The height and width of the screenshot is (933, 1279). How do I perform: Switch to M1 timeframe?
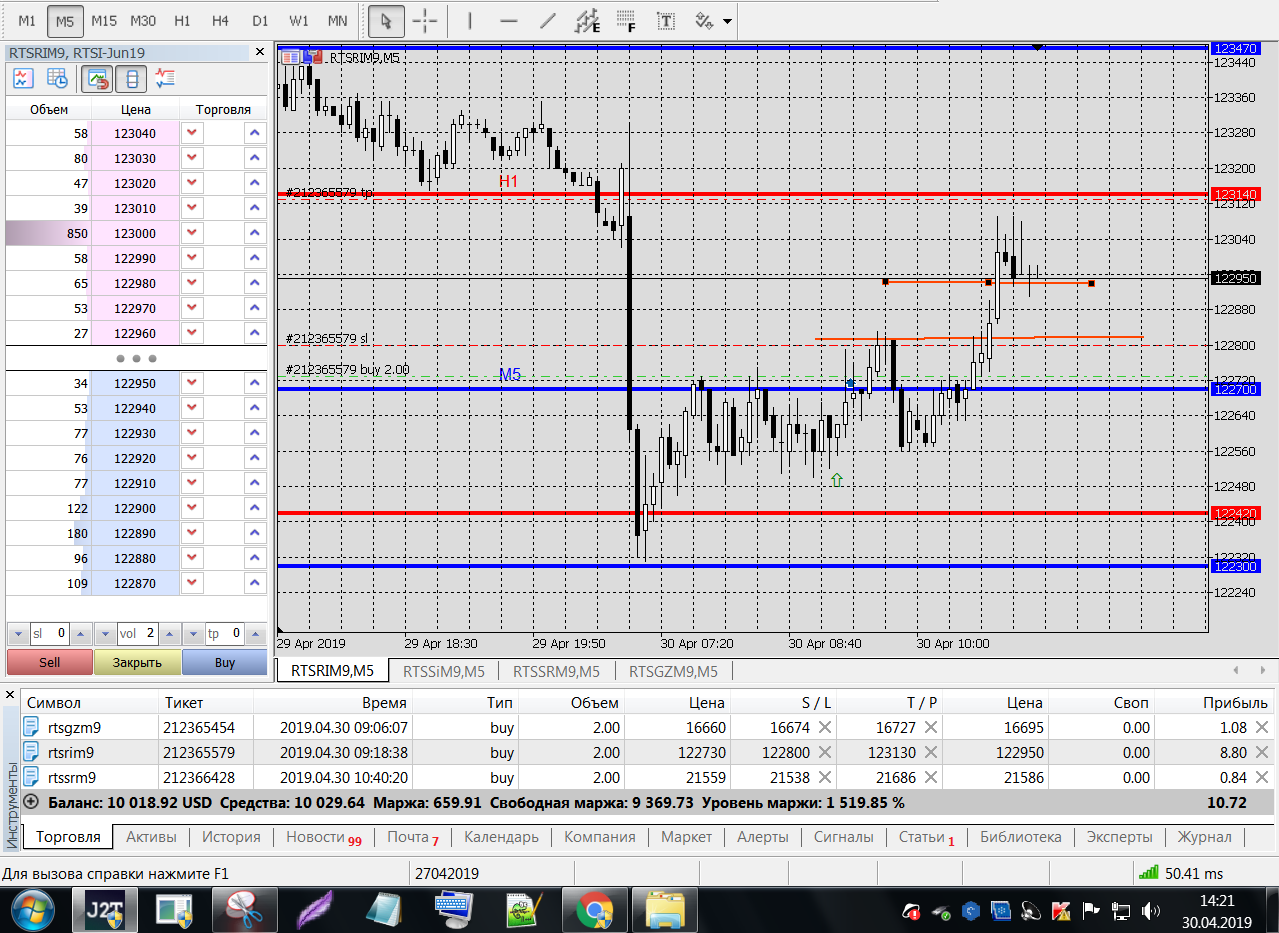(x=27, y=21)
